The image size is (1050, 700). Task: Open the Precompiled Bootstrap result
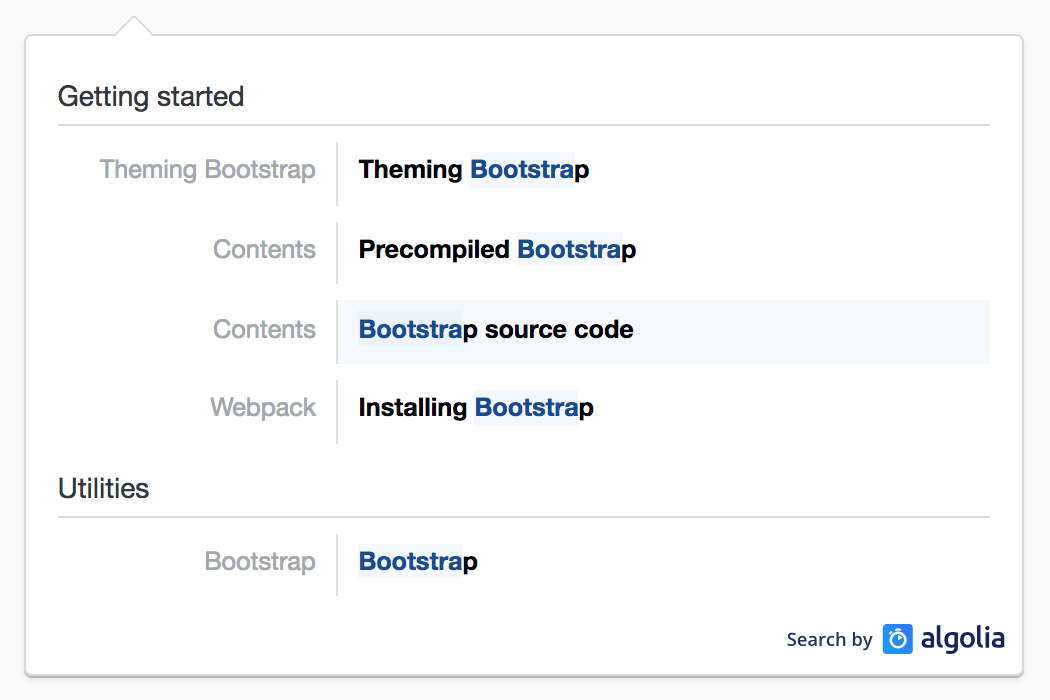pos(497,250)
